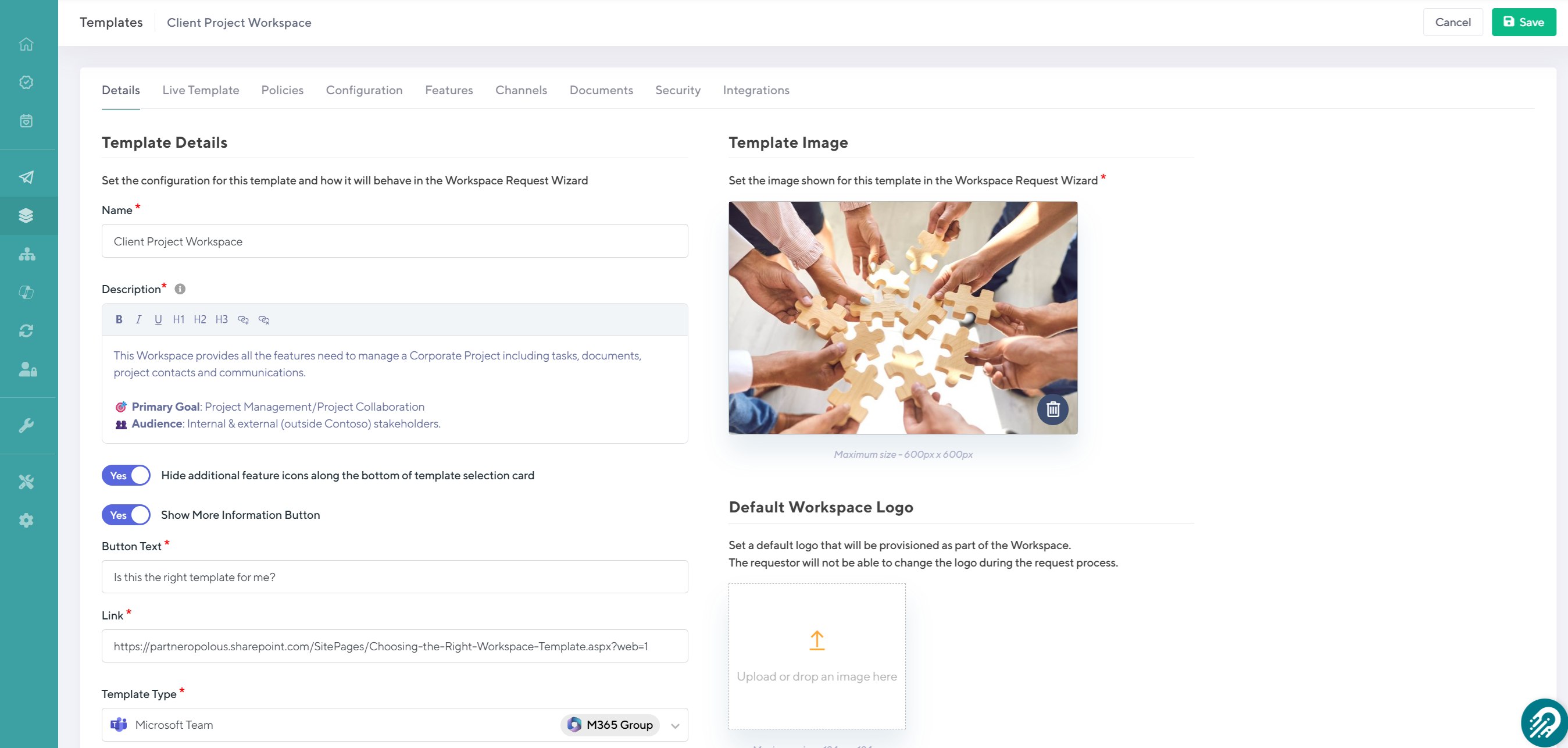Toggle H2 heading formatting in the description
This screenshot has width=1568, height=748.
coord(199,319)
